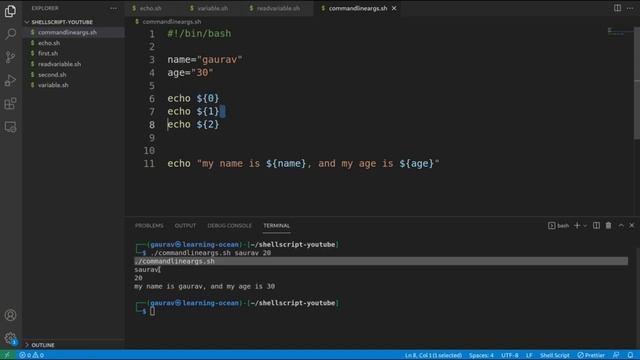Click the feedback icon in status bar
This screenshot has width=640, height=360.
pyautogui.click(x=616, y=355)
